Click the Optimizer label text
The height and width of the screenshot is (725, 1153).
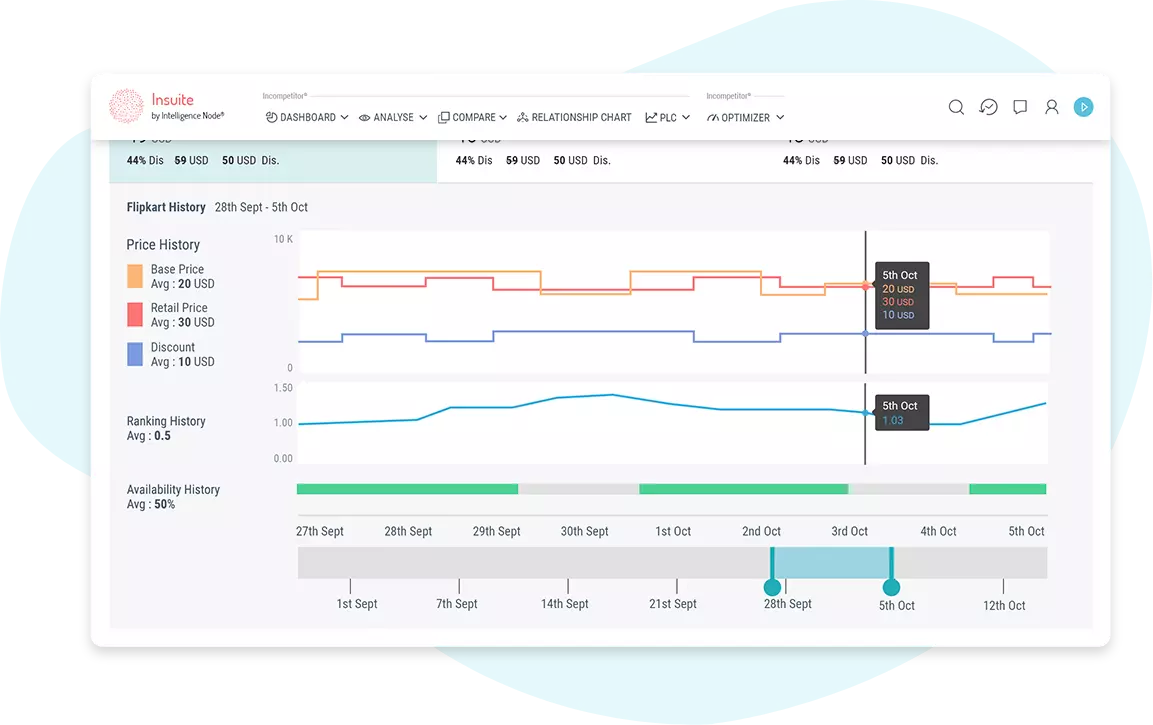click(746, 118)
